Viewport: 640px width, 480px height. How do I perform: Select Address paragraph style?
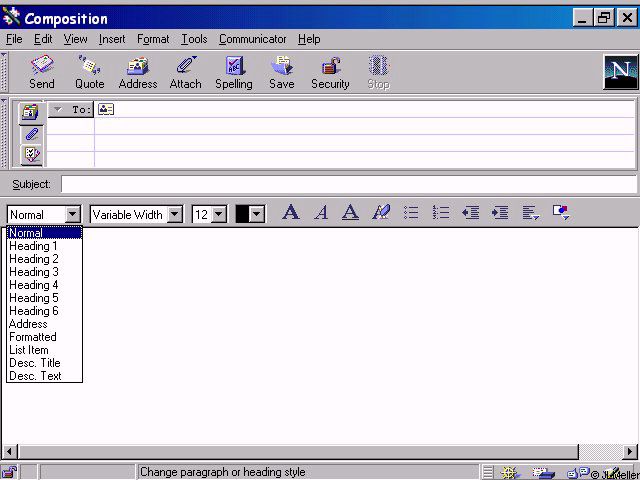44,324
